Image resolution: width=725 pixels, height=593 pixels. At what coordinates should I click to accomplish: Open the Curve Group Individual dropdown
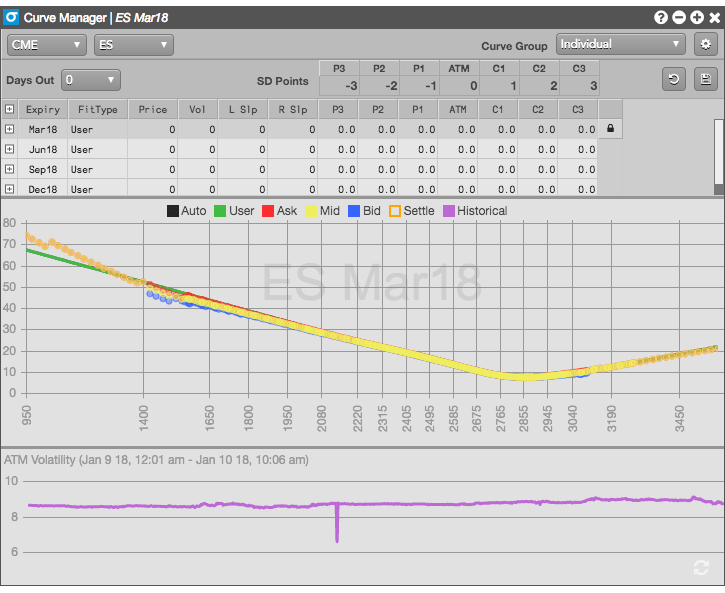pyautogui.click(x=621, y=44)
